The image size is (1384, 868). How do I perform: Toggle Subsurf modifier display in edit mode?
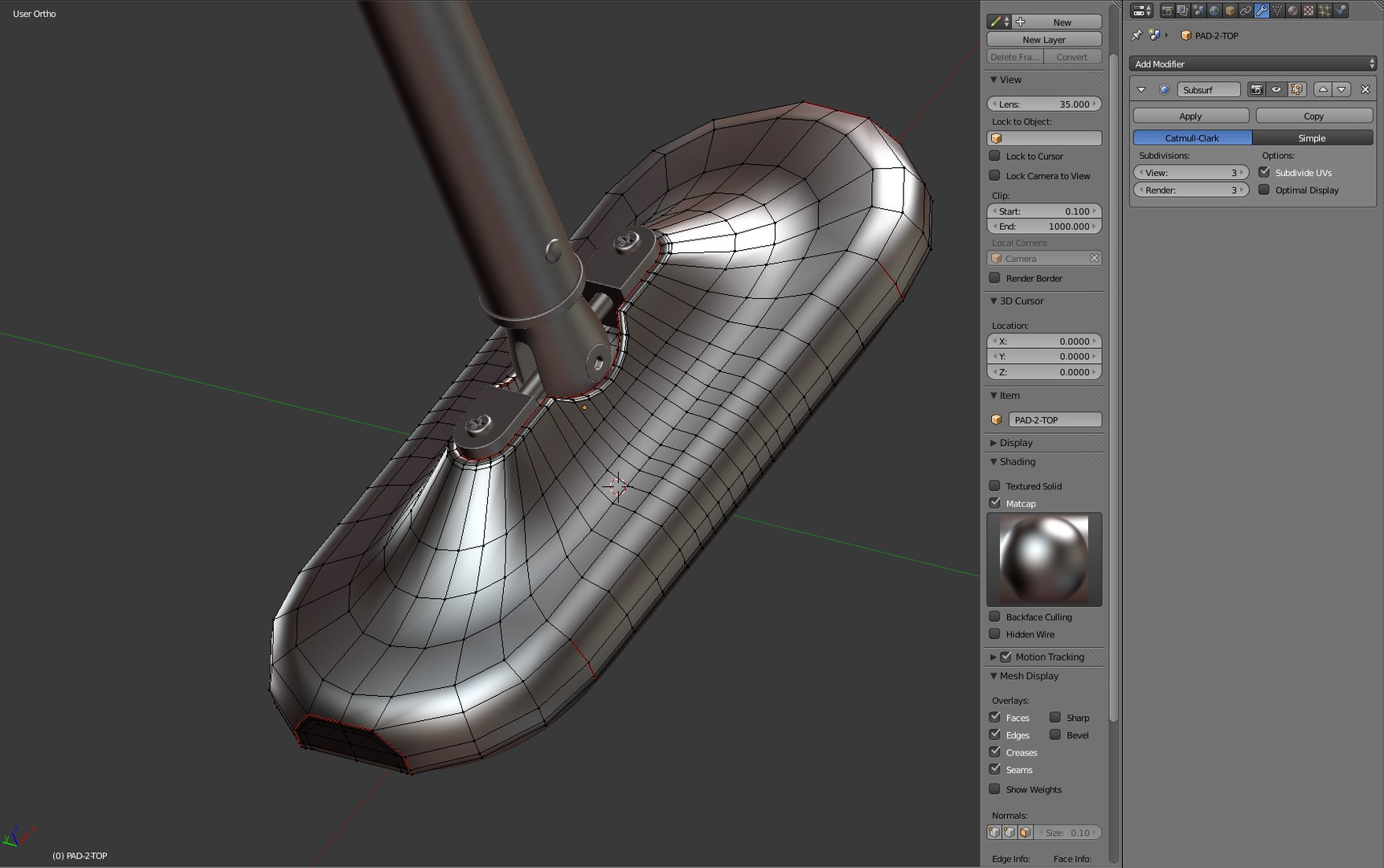[x=1296, y=89]
